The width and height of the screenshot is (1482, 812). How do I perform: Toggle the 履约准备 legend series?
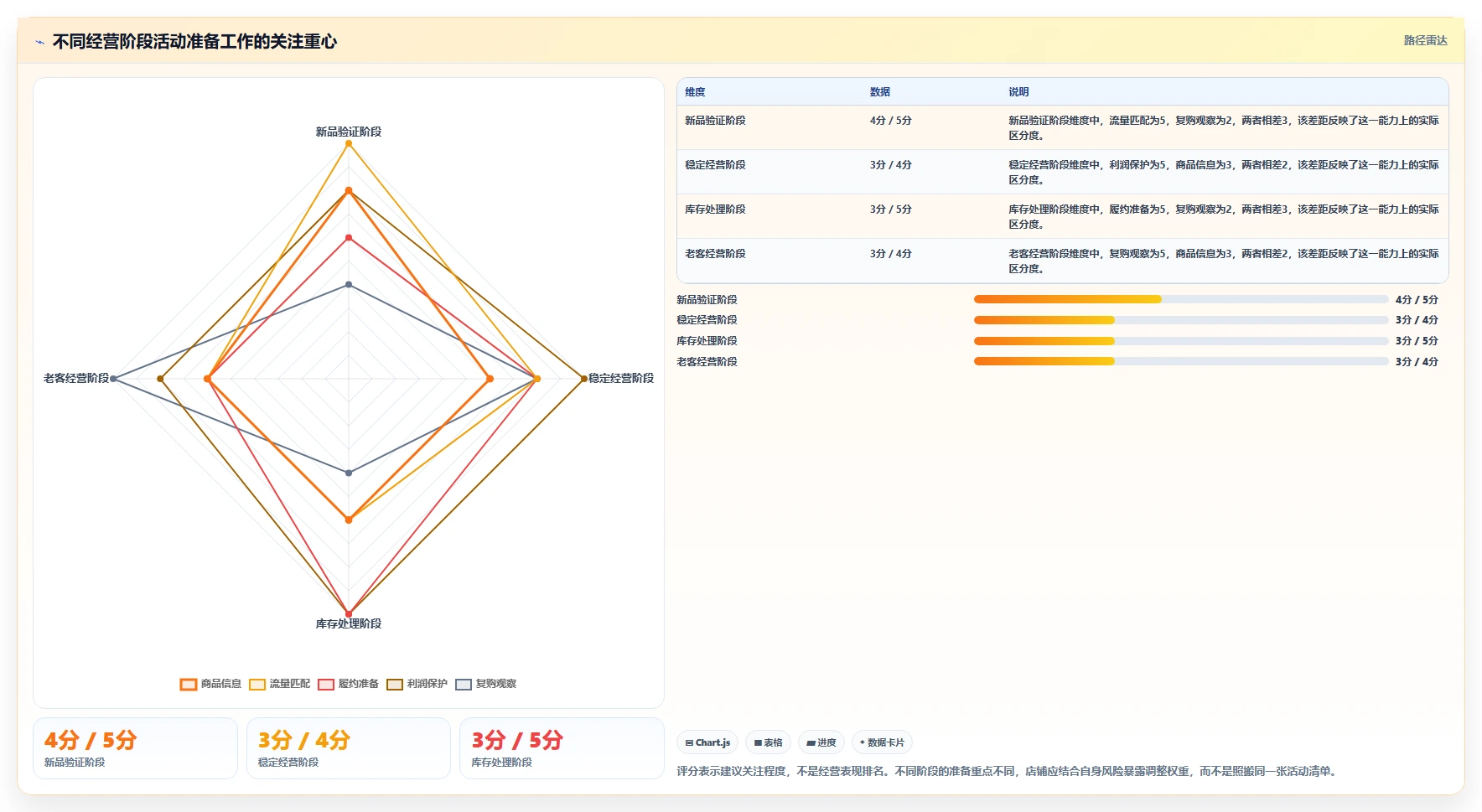tap(348, 684)
